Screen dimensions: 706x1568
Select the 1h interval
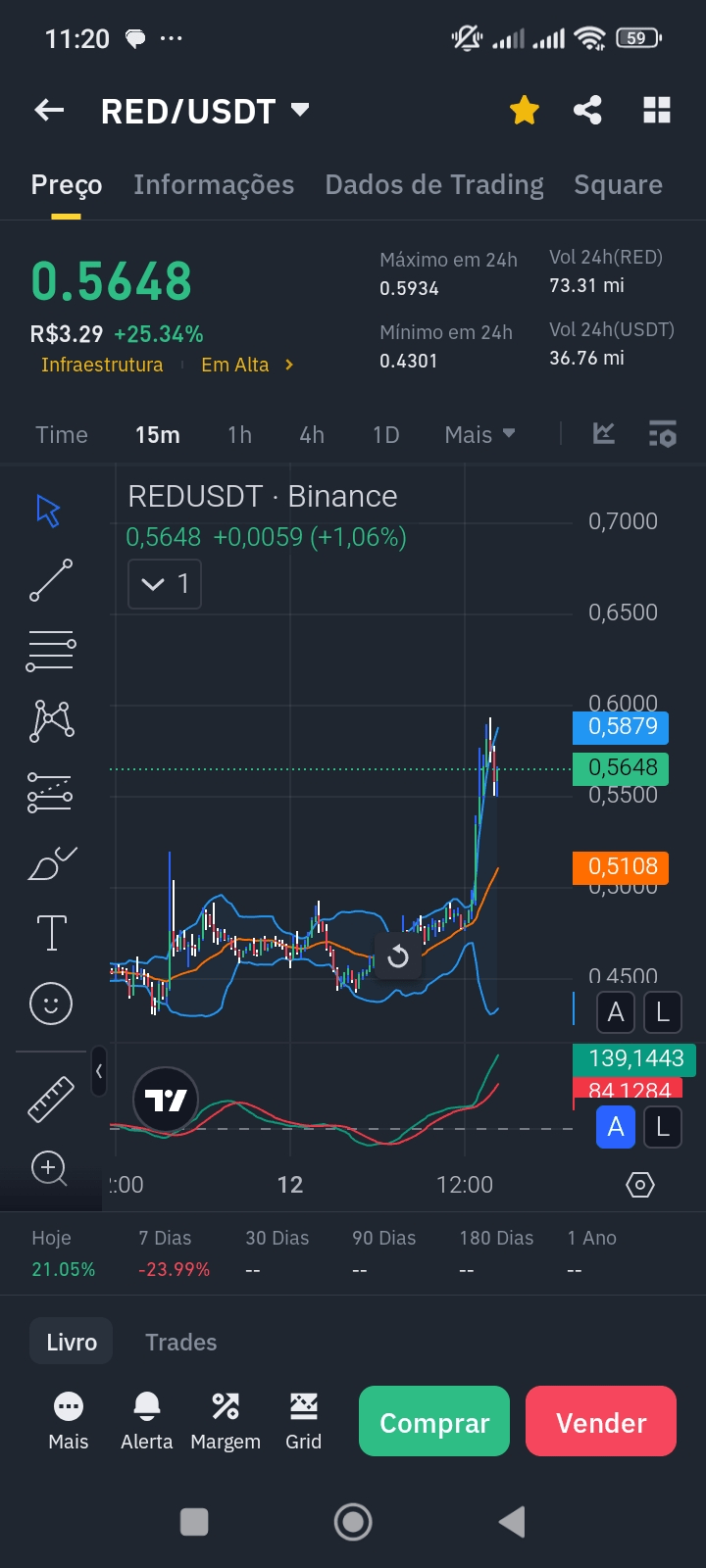[239, 434]
